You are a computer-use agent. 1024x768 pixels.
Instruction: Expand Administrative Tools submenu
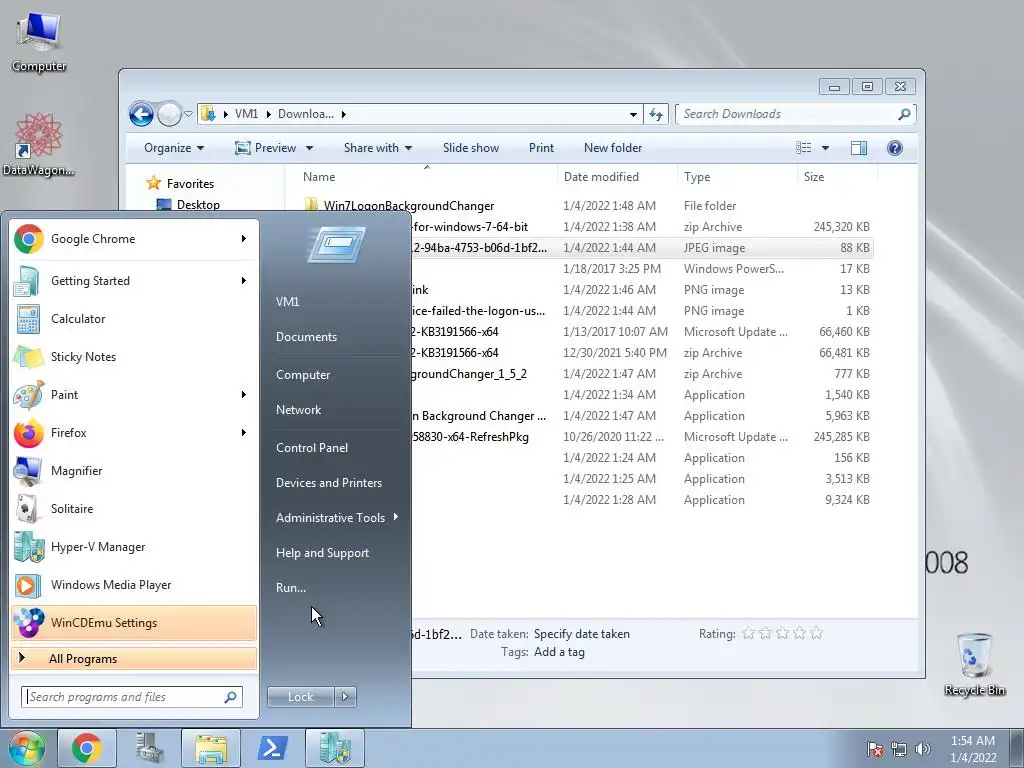click(x=337, y=518)
